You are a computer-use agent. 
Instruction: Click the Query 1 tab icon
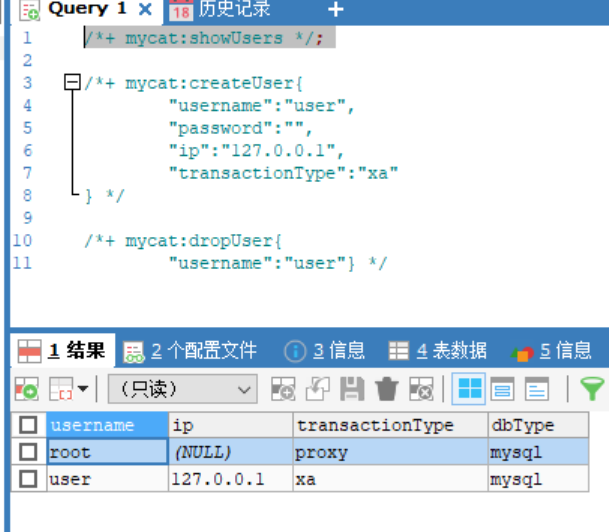pos(30,10)
